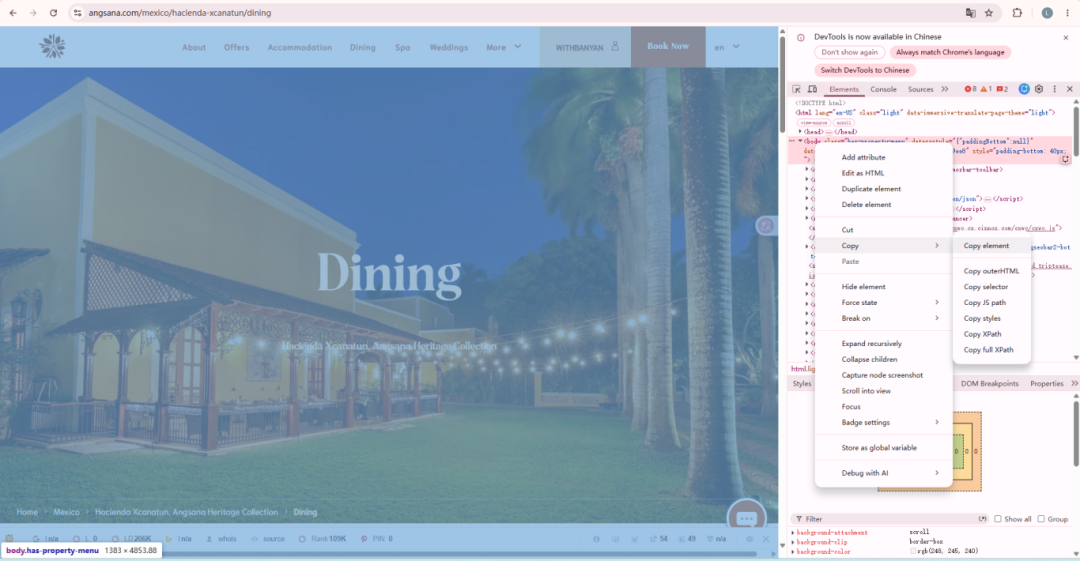1080x561 pixels.
Task: Click the SEO bar settings gear icon
Action: coord(749,539)
